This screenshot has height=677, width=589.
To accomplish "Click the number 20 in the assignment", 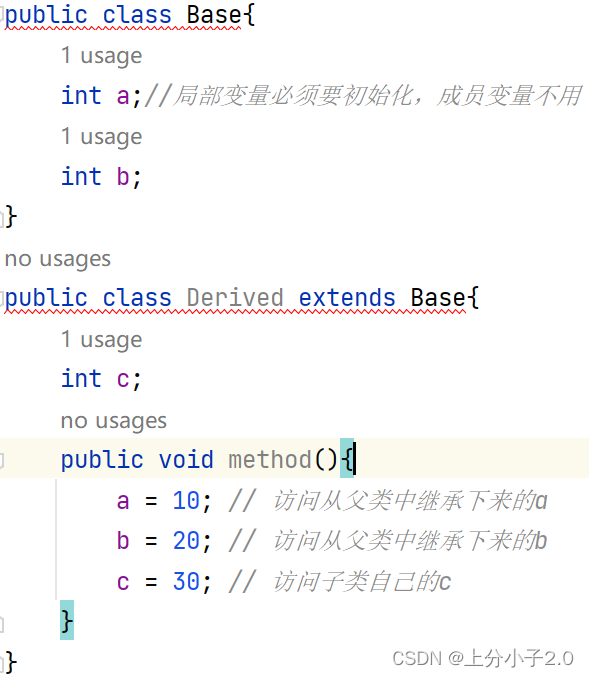I will pos(186,541).
